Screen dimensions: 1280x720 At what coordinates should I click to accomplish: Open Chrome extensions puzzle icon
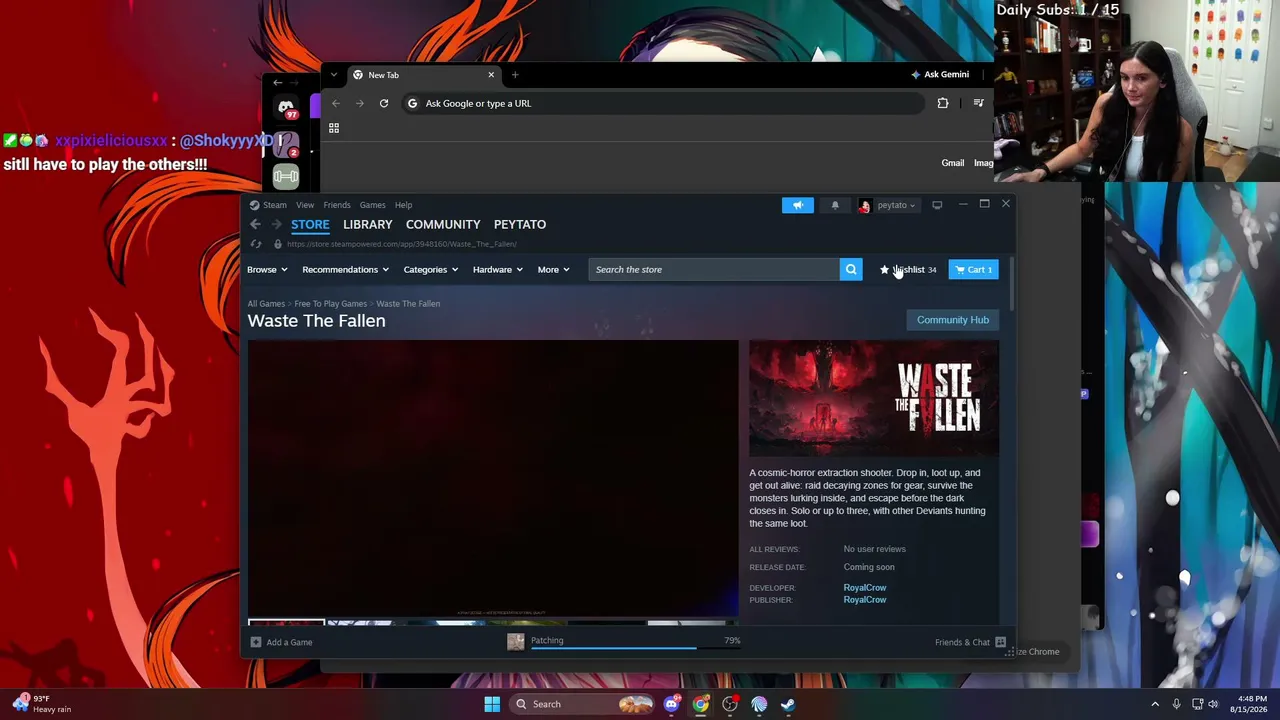pyautogui.click(x=943, y=103)
